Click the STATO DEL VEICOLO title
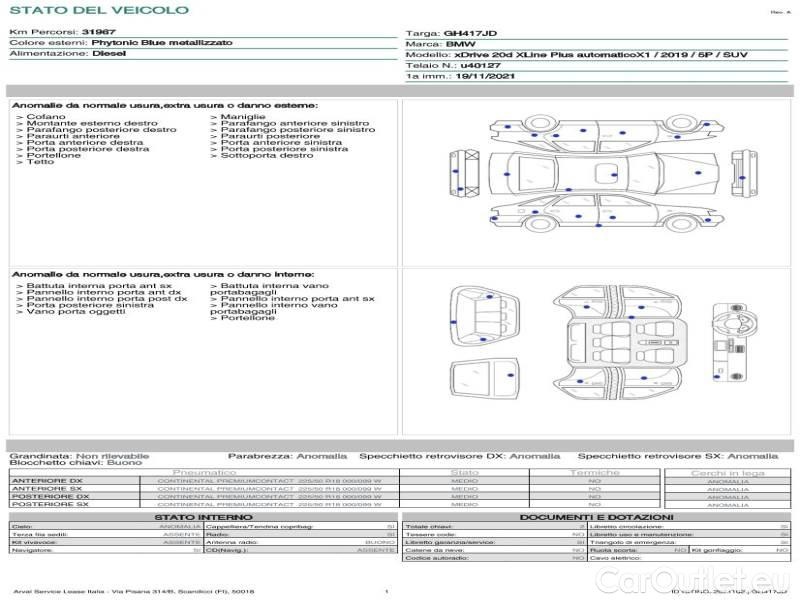 (x=98, y=10)
